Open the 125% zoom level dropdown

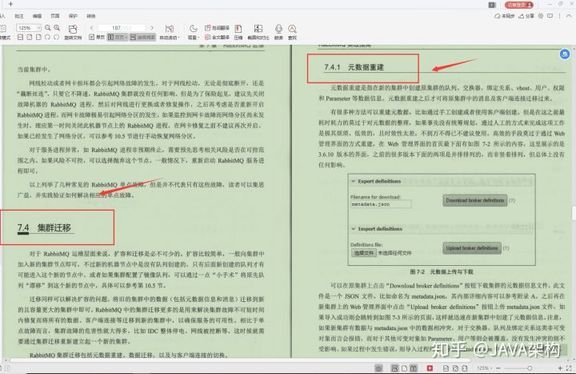28,28
